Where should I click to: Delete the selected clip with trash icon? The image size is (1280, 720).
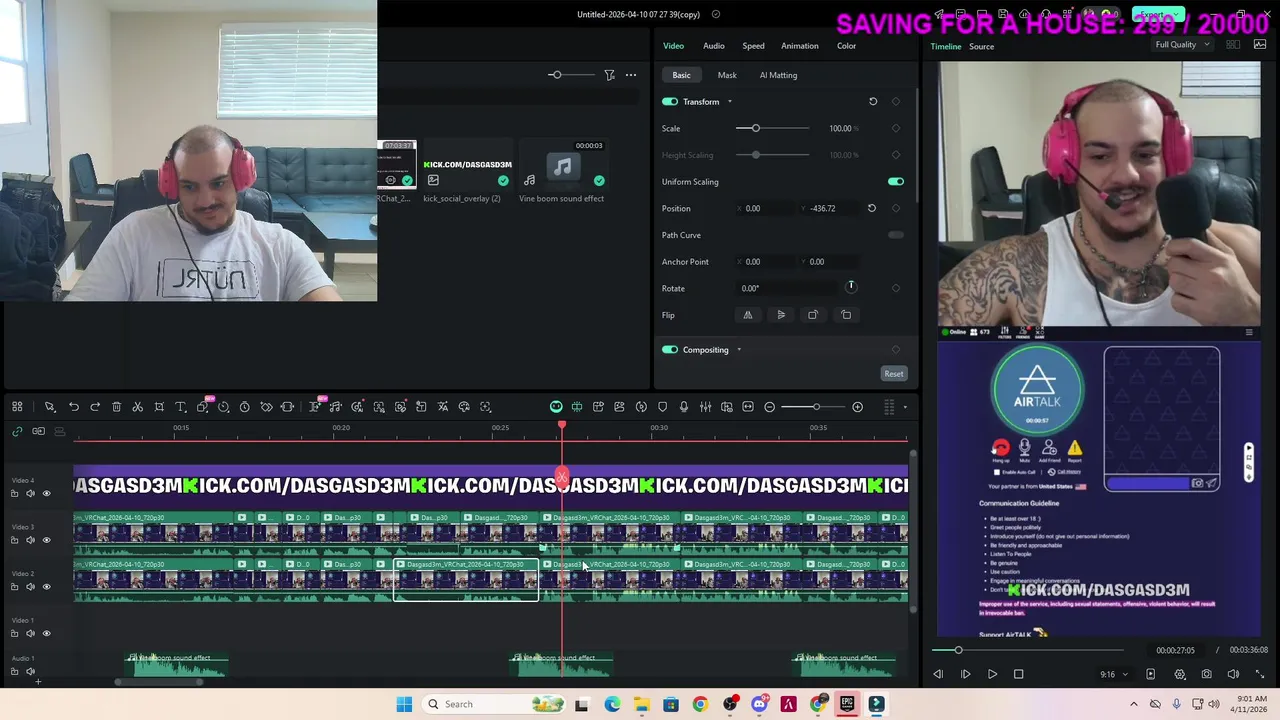click(116, 407)
